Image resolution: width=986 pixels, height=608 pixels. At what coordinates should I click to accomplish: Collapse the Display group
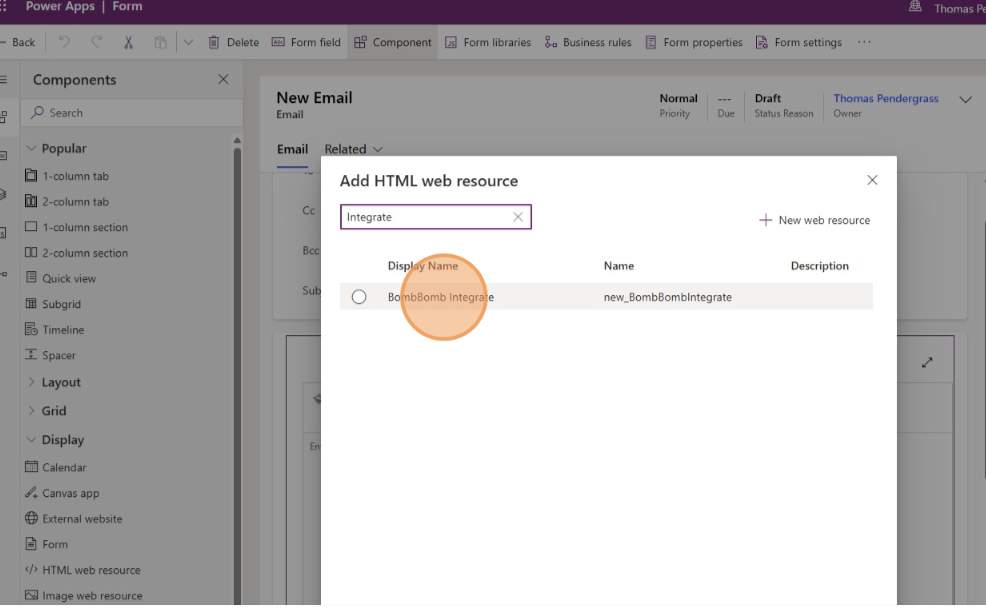pyautogui.click(x=31, y=439)
